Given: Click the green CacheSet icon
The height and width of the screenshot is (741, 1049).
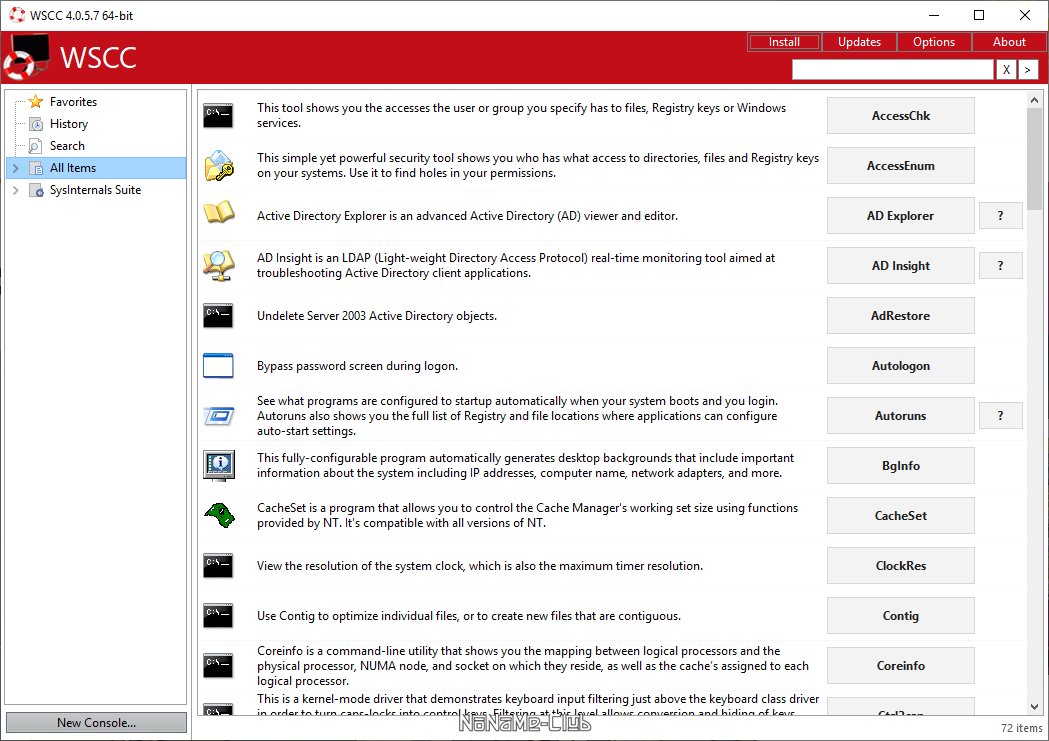Looking at the screenshot, I should (218, 515).
